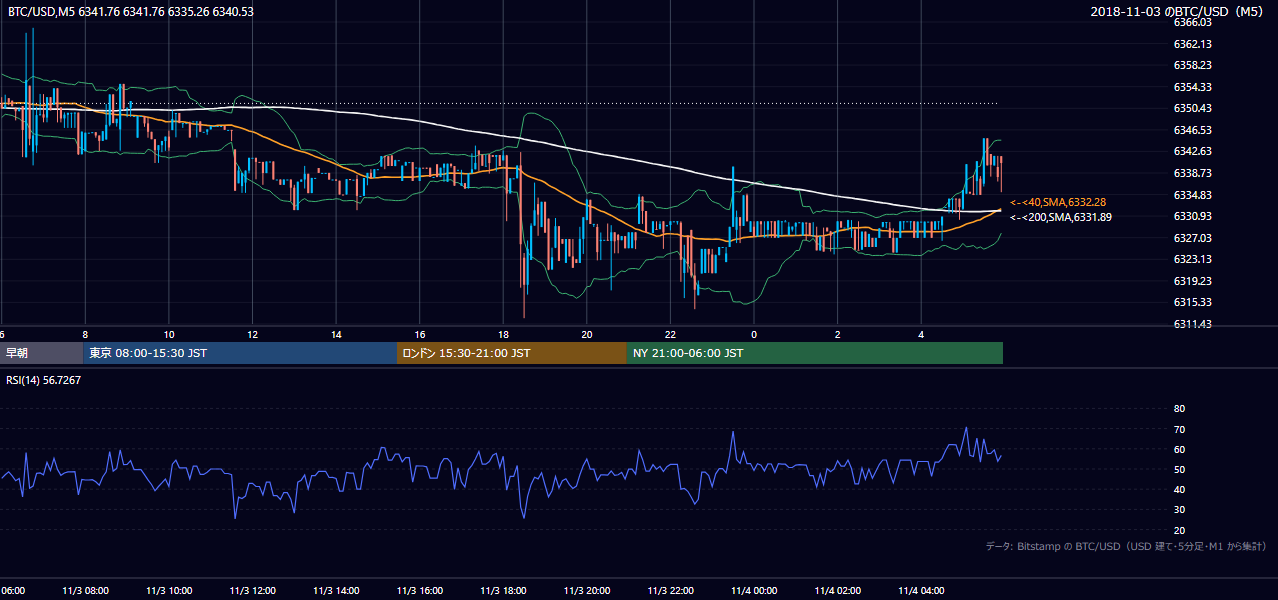Screen dimensions: 1278x600
Task: Click RSI axis level 80
Action: click(x=1179, y=409)
